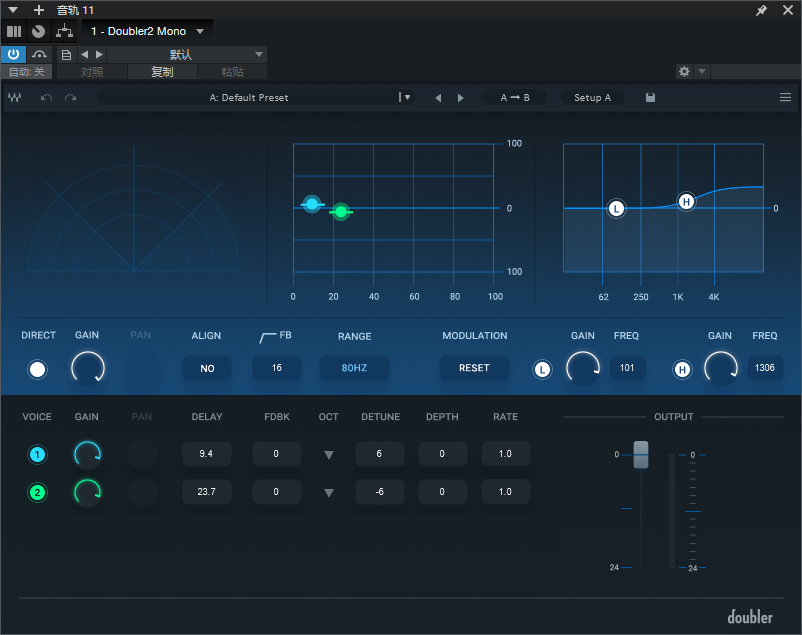This screenshot has width=802, height=635.
Task: Toggle the low shelf L EQ band
Action: 542,369
